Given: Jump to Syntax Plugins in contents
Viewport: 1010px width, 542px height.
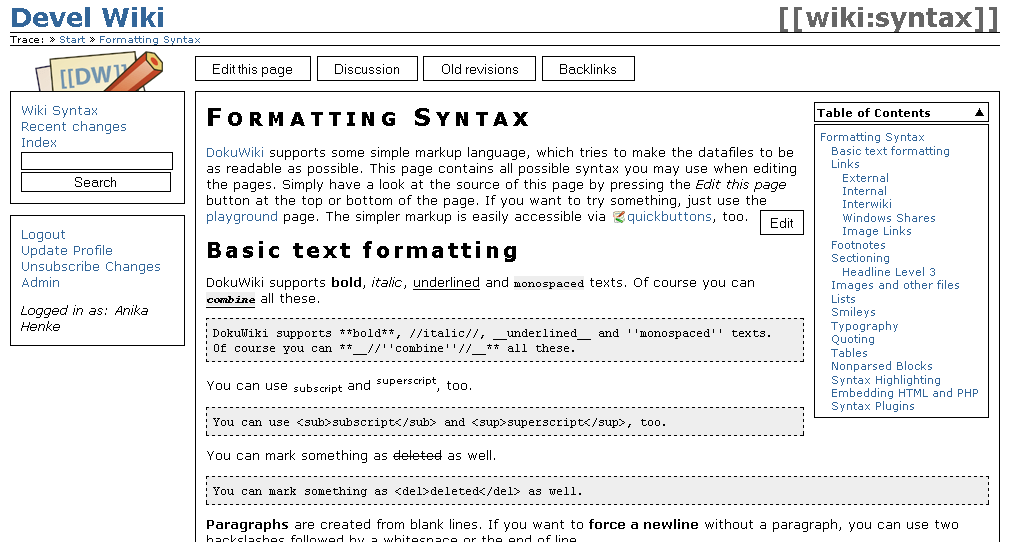Looking at the screenshot, I should coord(872,407).
